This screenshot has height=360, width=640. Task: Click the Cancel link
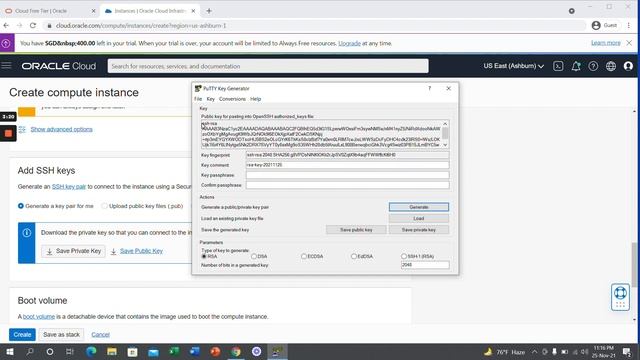[x=100, y=334]
